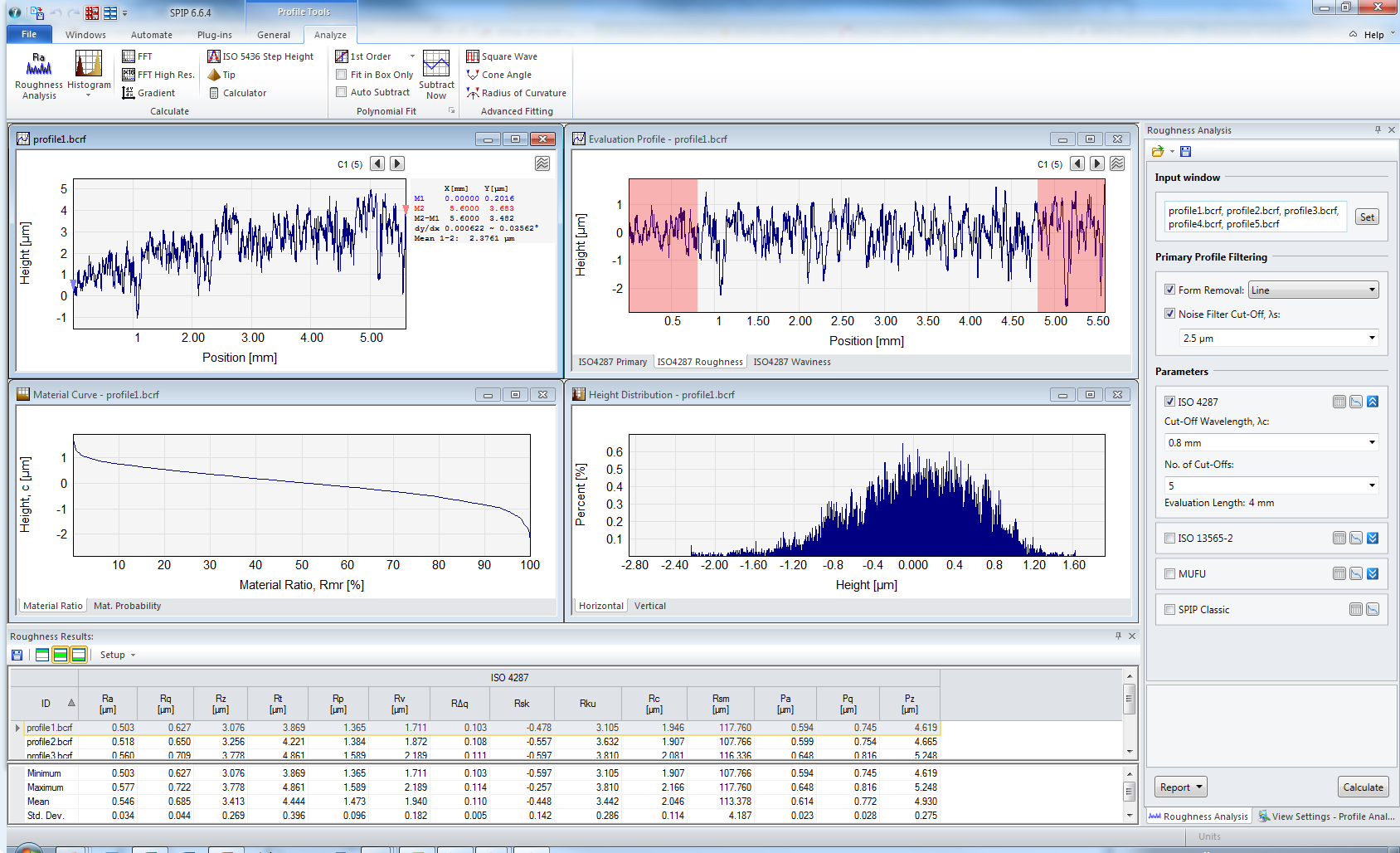Image resolution: width=1400 pixels, height=853 pixels.
Task: Switch to Windows ribbon tab
Action: pos(85,35)
